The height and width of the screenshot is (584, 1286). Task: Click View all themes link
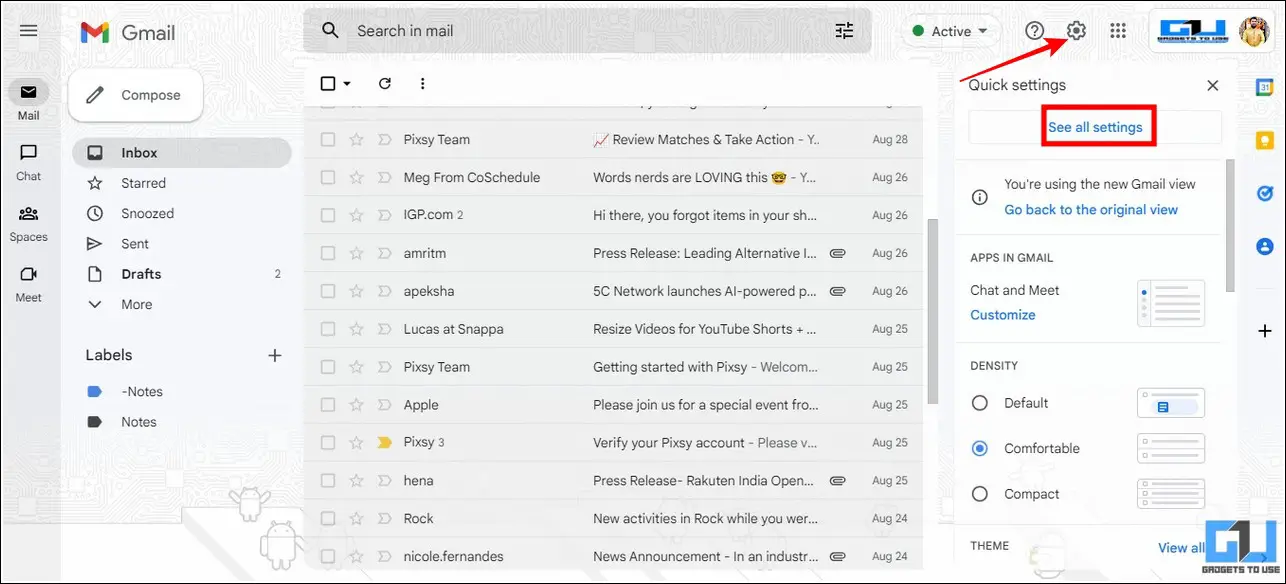(x=1181, y=548)
